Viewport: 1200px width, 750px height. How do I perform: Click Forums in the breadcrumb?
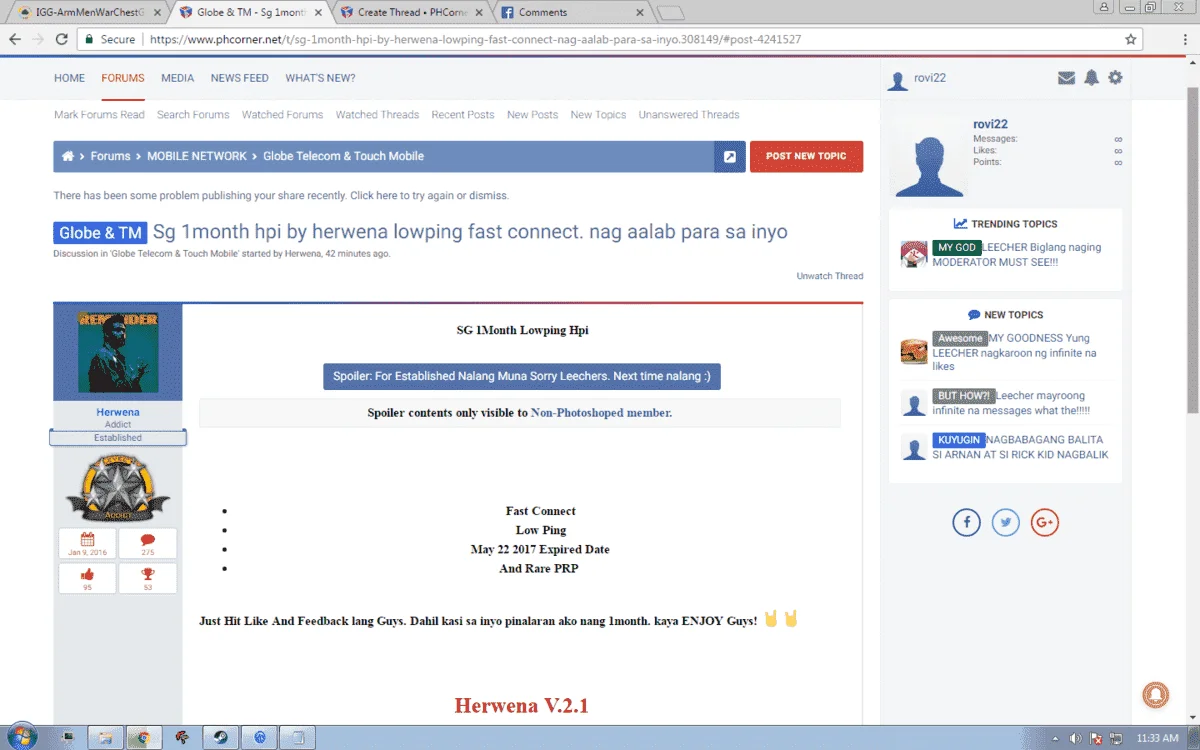click(111, 156)
